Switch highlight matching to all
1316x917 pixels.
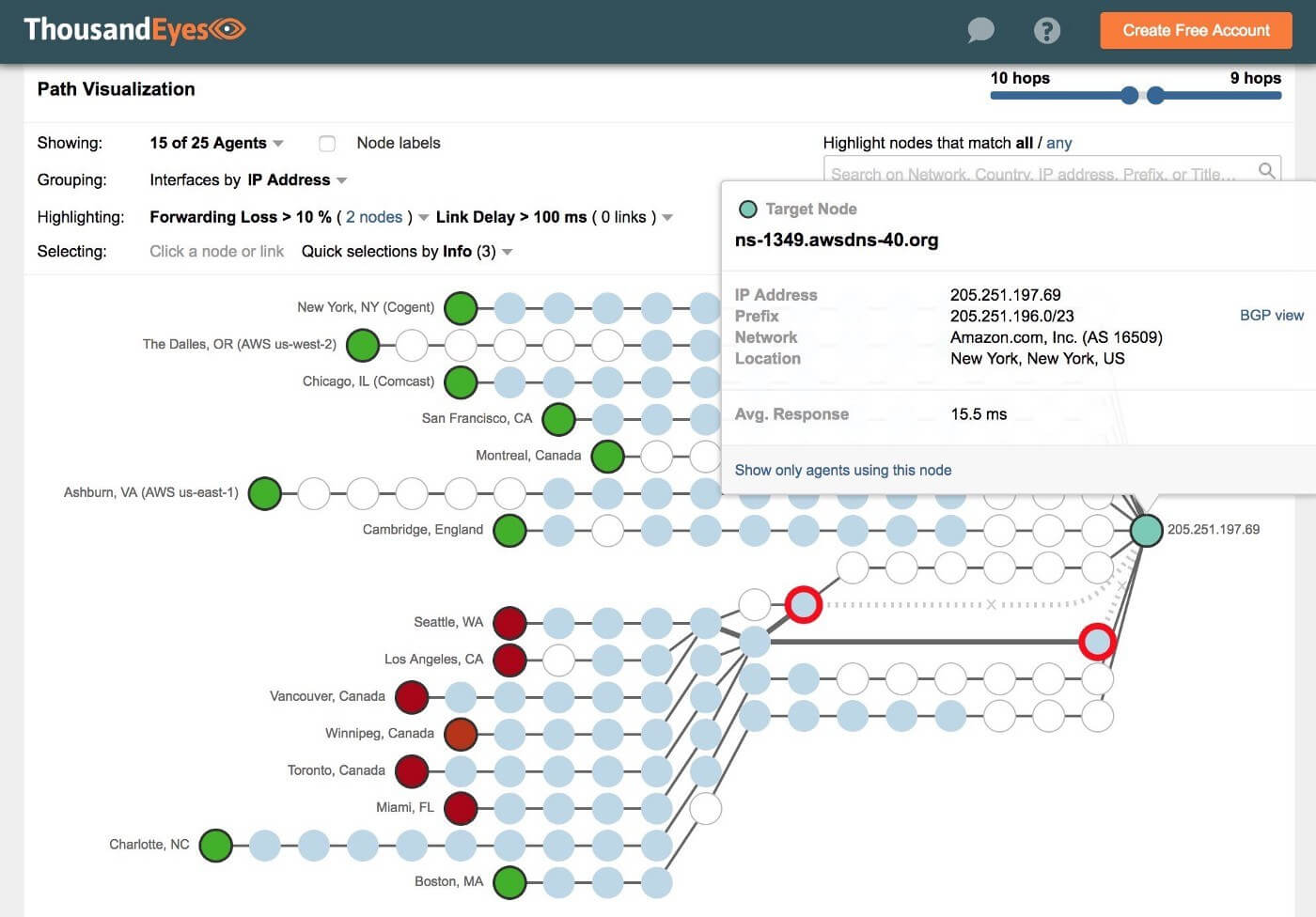1024,143
